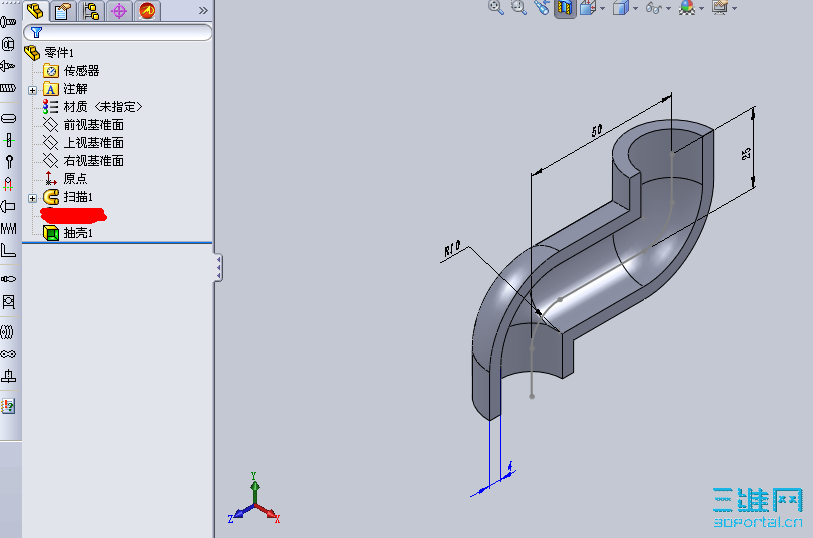Screen dimensions: 813x538
Task: Click the shaft component toolbox icon
Action: pyautogui.click(x=8, y=279)
